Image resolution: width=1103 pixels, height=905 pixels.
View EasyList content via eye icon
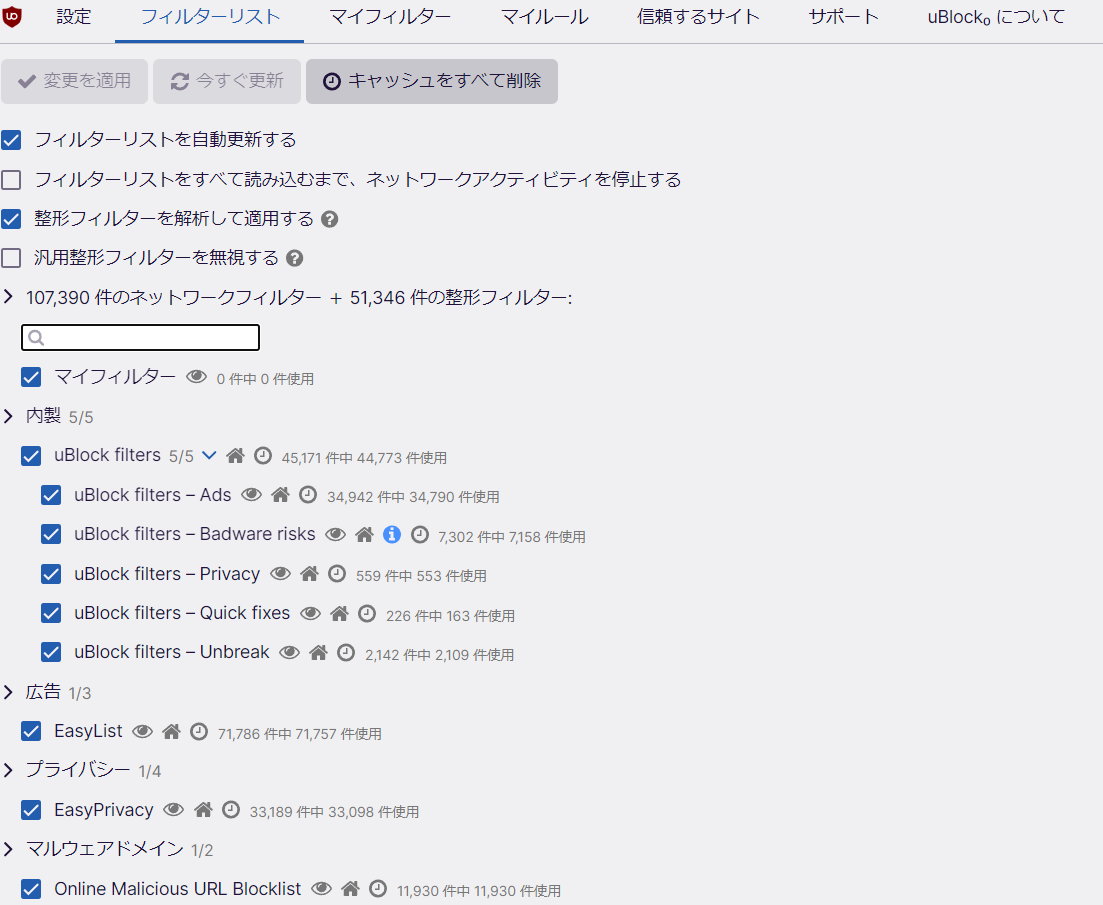coord(142,731)
